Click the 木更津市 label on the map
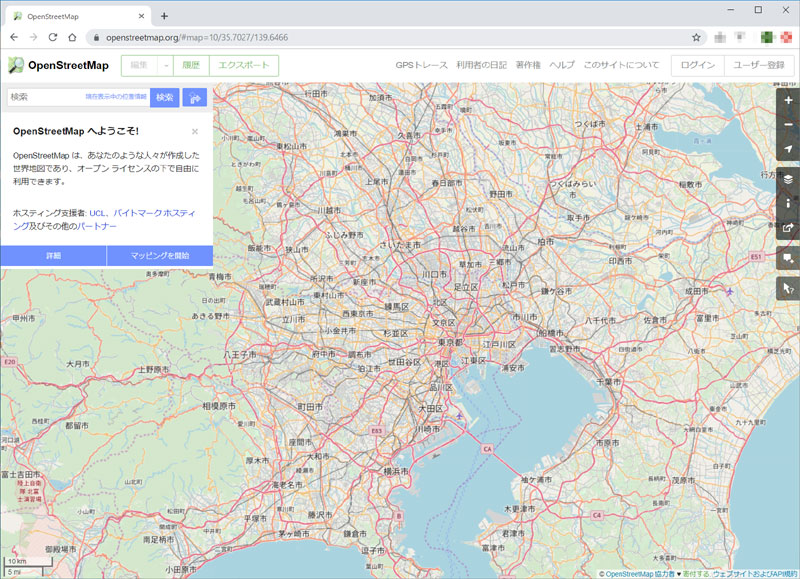800x579 pixels. click(519, 509)
